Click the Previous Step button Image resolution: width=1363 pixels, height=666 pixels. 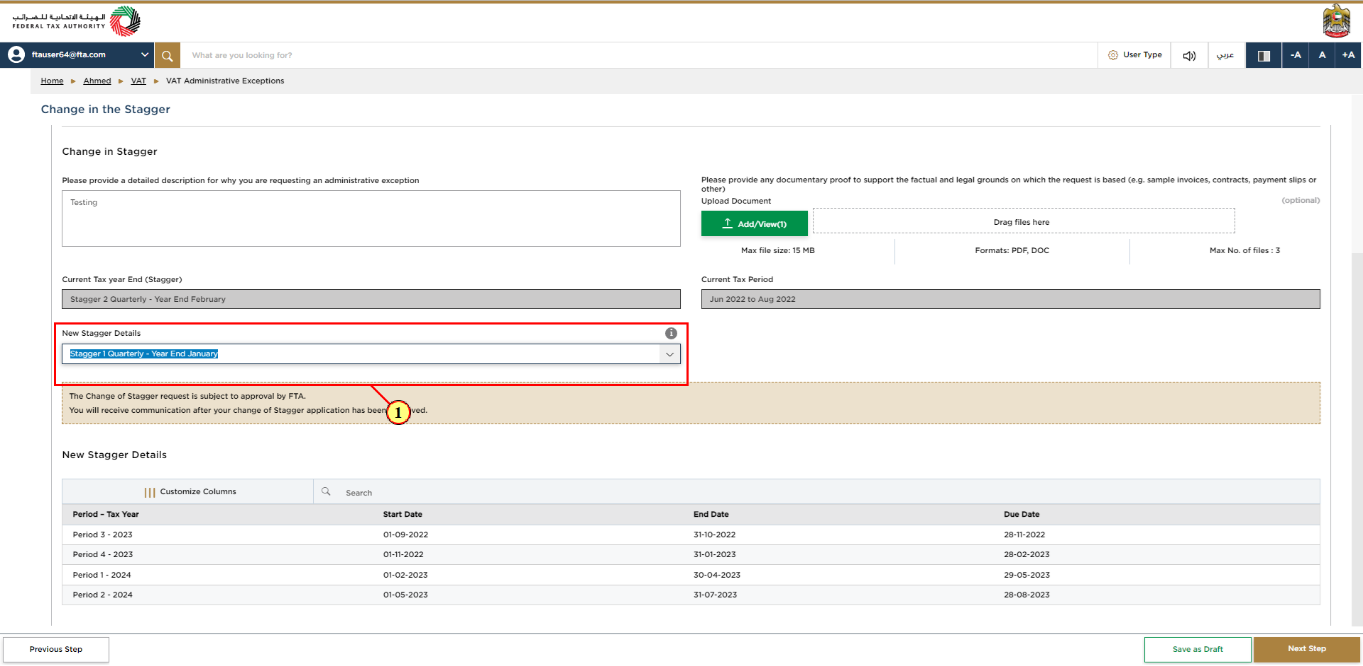tap(56, 649)
